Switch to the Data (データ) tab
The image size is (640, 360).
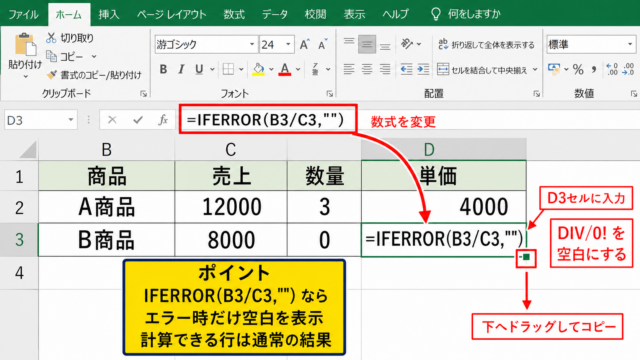(275, 14)
